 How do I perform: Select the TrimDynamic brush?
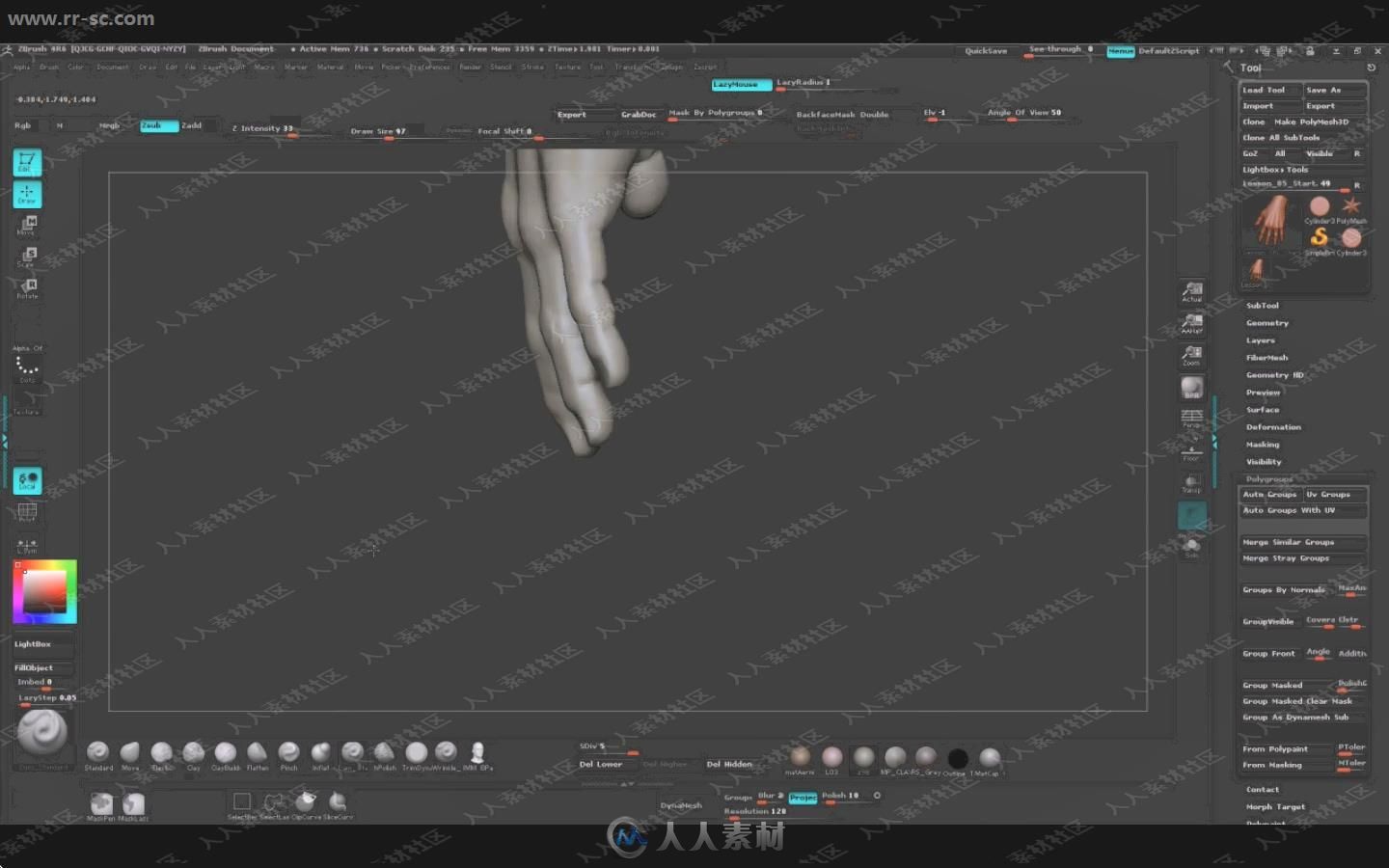(x=416, y=753)
